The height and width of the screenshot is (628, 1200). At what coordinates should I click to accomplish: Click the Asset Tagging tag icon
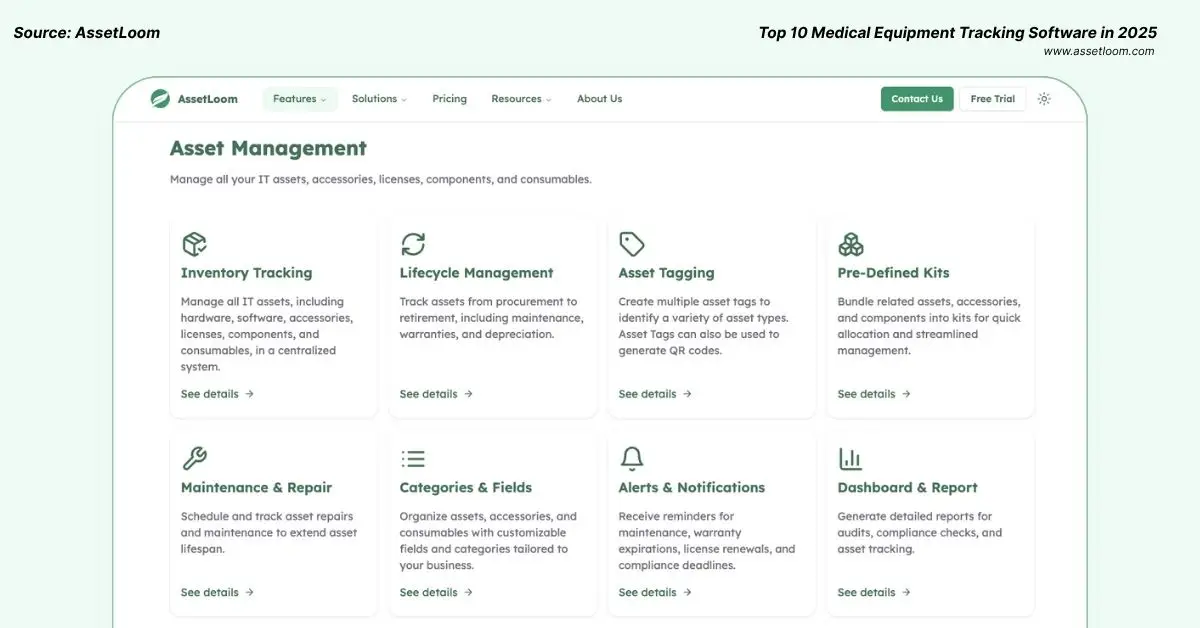click(632, 244)
